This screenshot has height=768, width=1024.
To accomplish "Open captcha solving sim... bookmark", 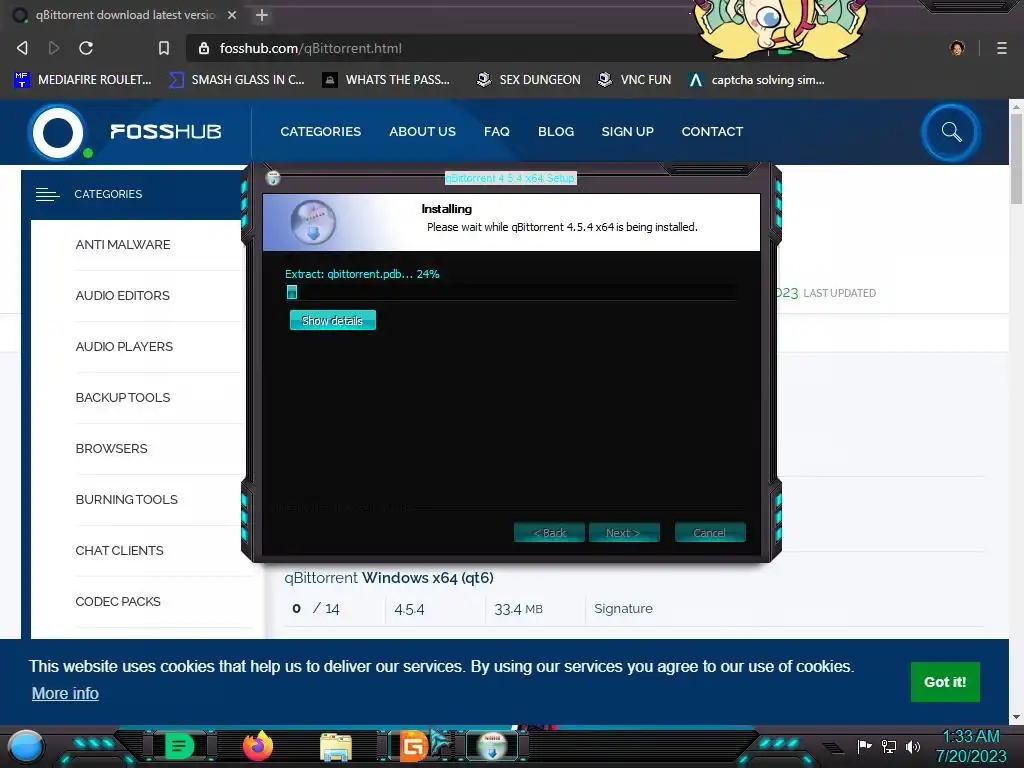I will pyautogui.click(x=758, y=80).
